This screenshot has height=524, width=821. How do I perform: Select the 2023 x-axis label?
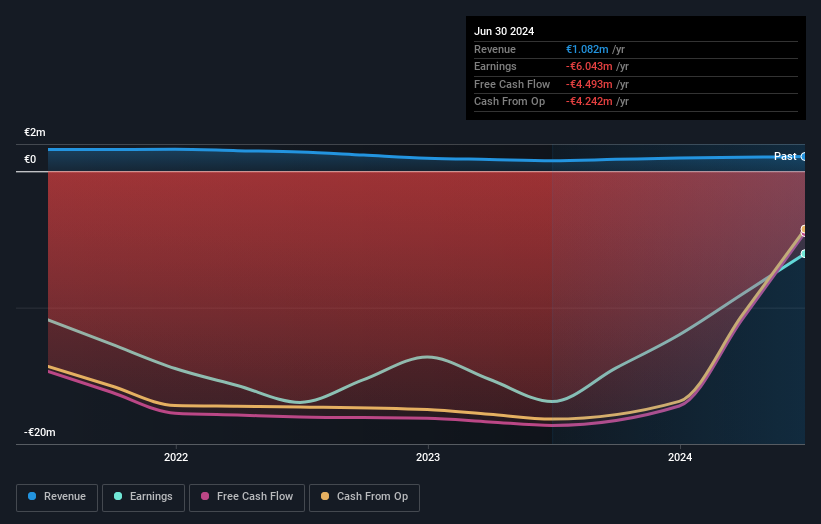[x=428, y=457]
